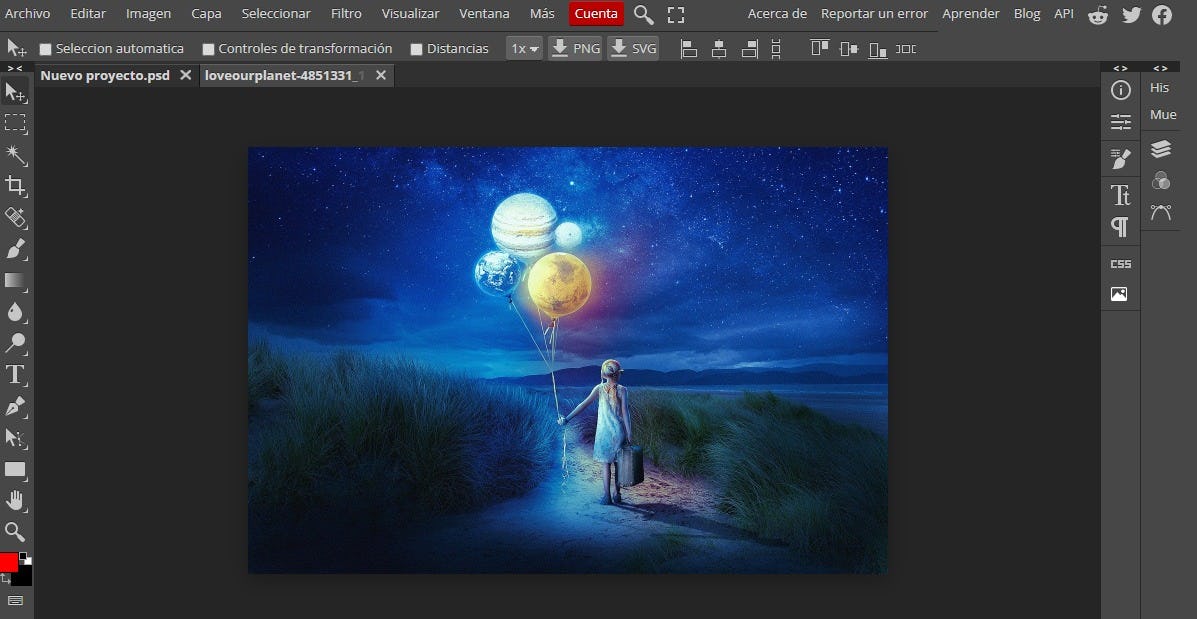Open the 1x scale dropdown

coord(524,48)
